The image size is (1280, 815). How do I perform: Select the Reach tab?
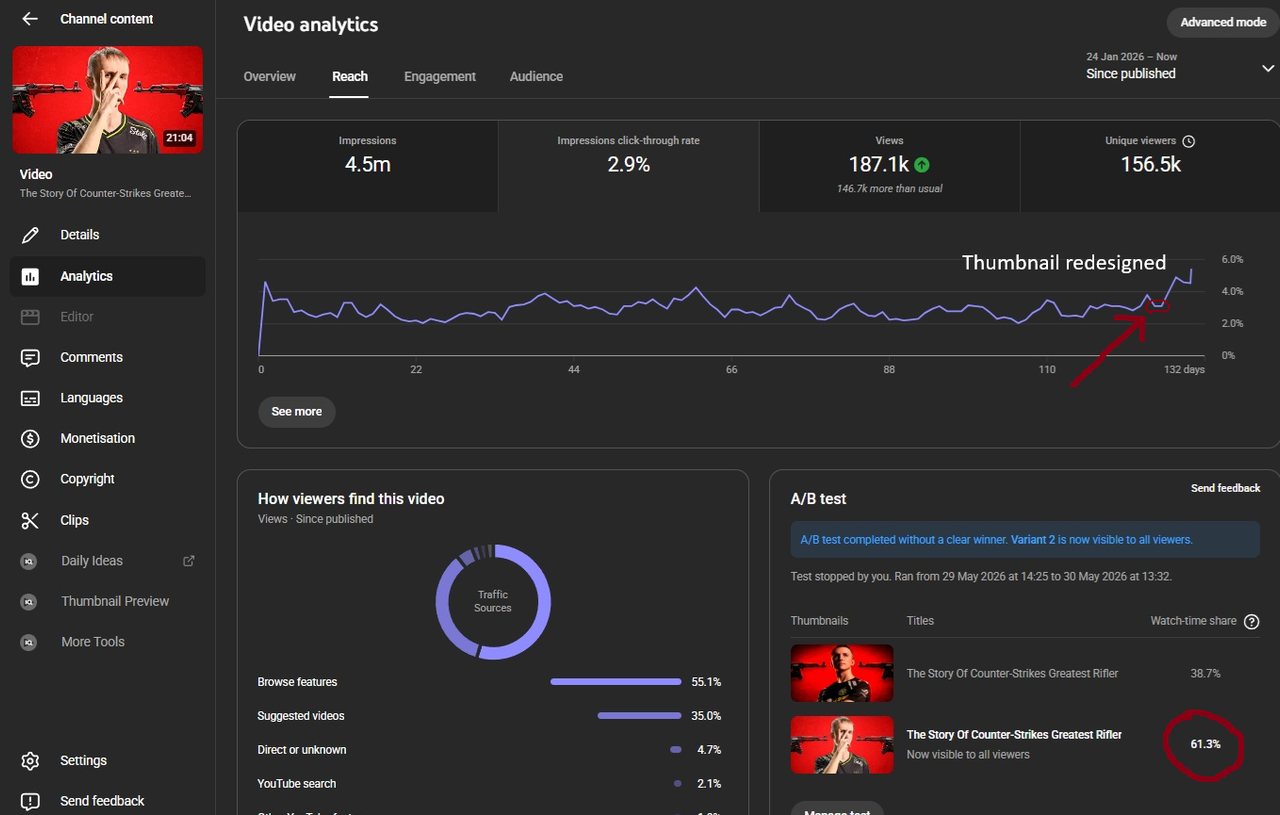[x=350, y=77]
